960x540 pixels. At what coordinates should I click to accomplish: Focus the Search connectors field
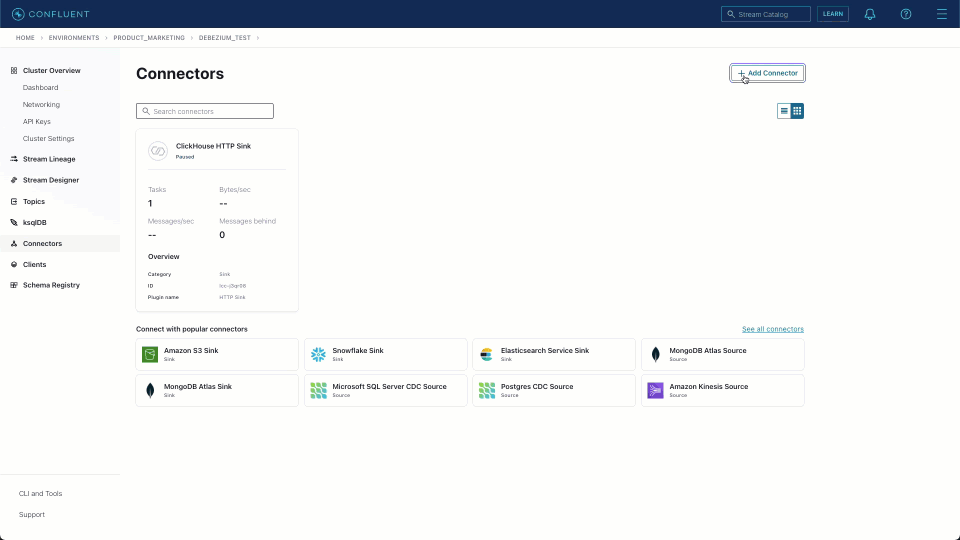pyautogui.click(x=205, y=111)
